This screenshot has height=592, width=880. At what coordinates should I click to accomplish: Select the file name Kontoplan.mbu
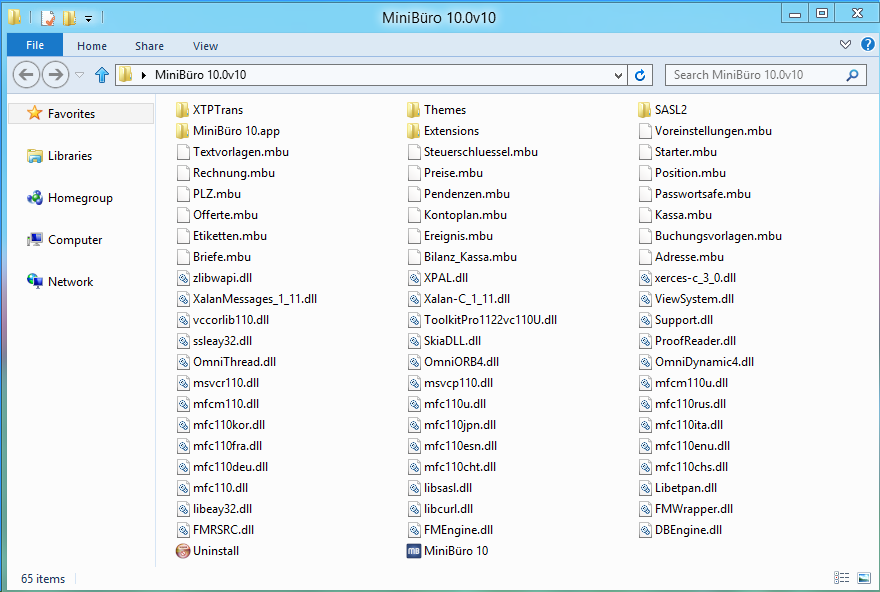coord(465,215)
